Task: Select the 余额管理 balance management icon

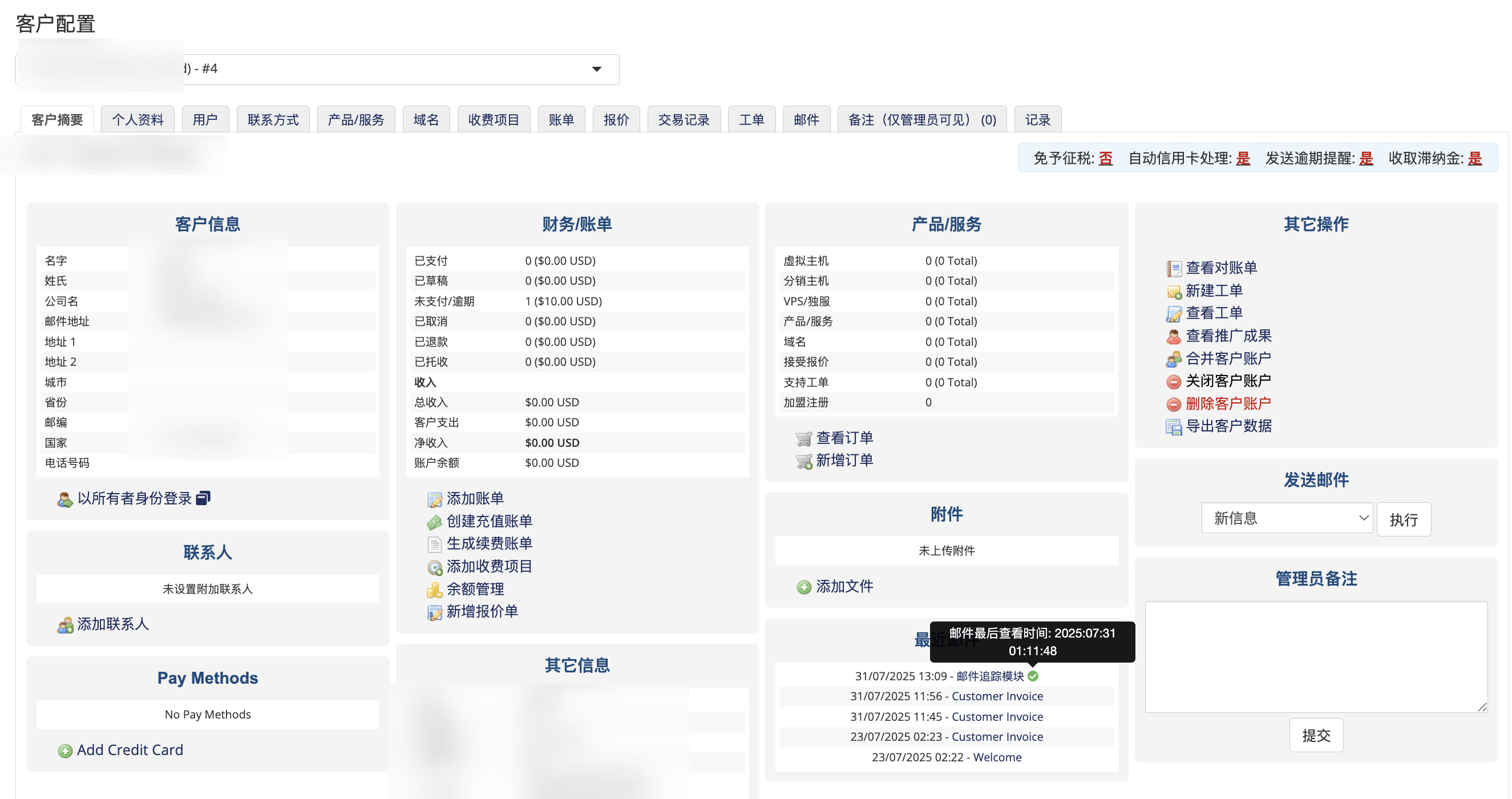Action: (435, 590)
